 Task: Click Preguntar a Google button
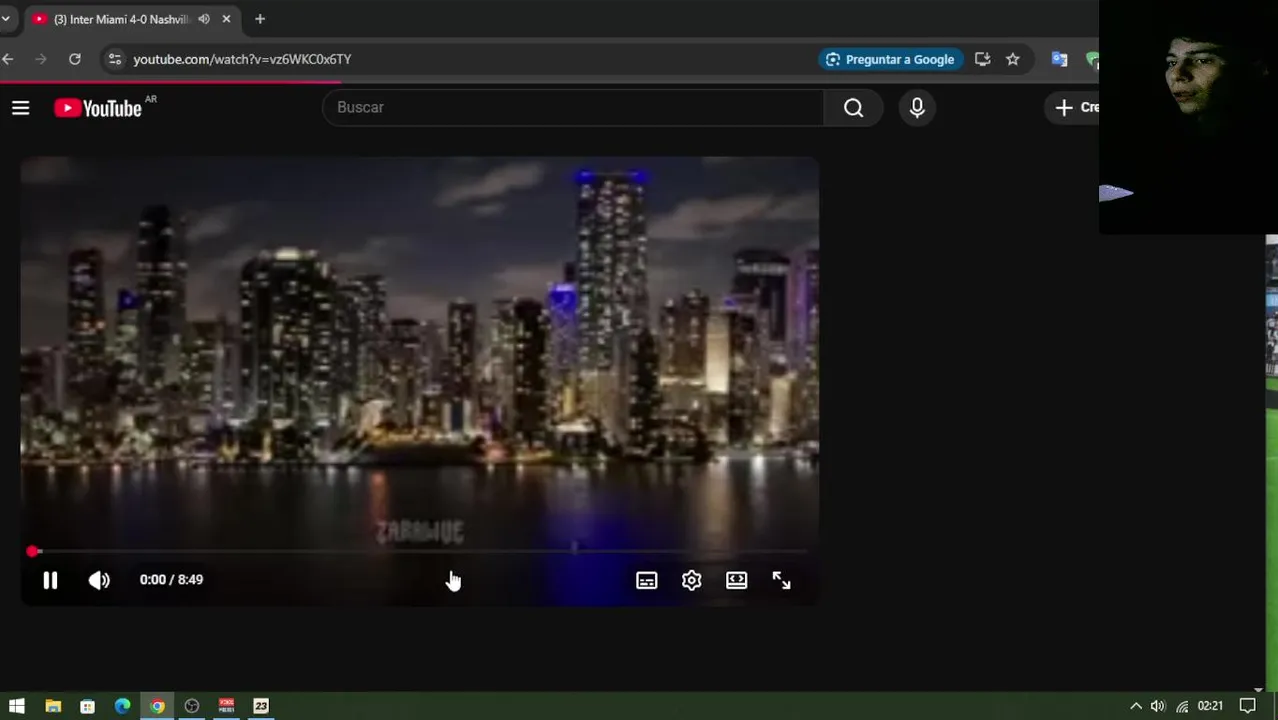coord(890,59)
